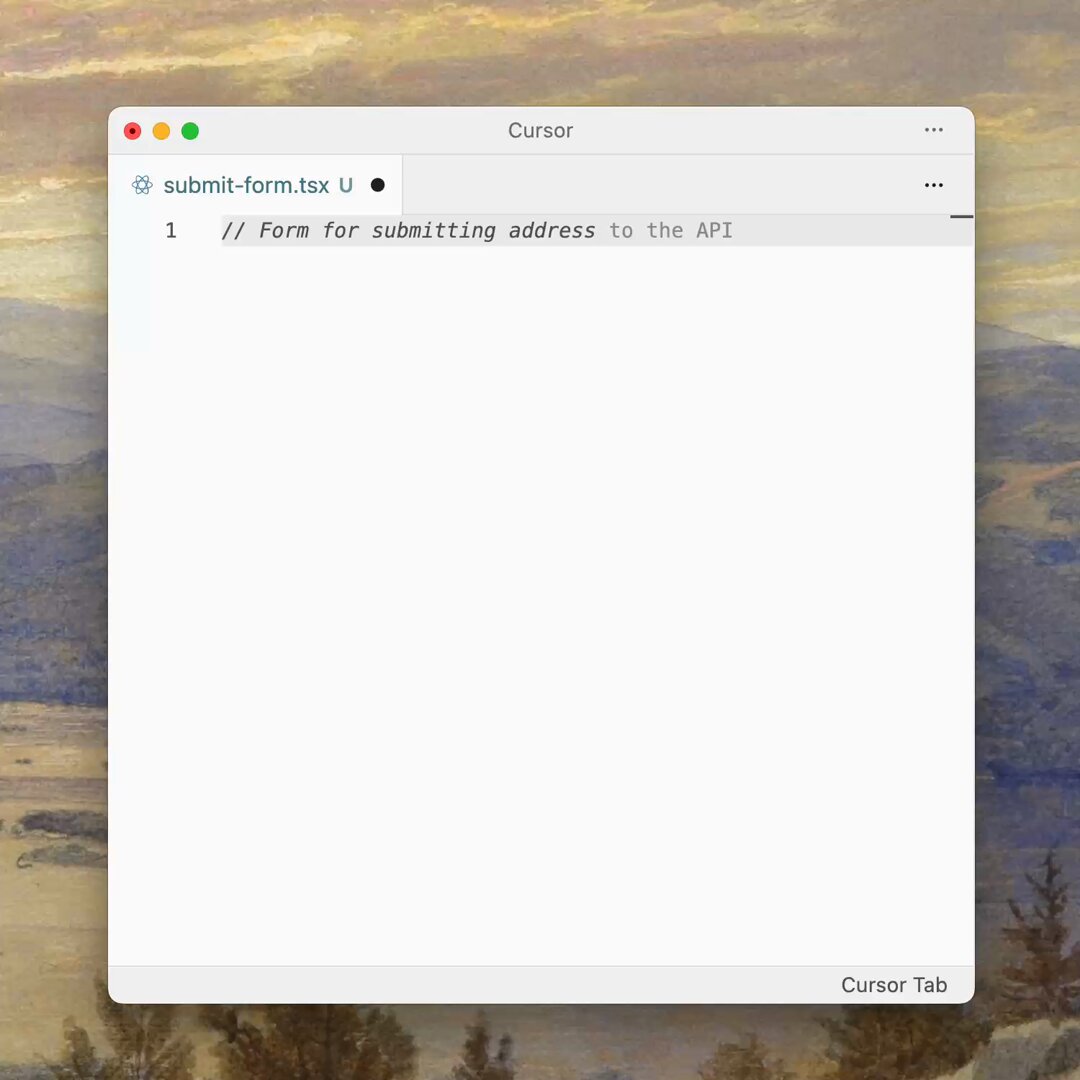The height and width of the screenshot is (1080, 1080).
Task: Close the Cursor window with red button
Action: pyautogui.click(x=132, y=131)
